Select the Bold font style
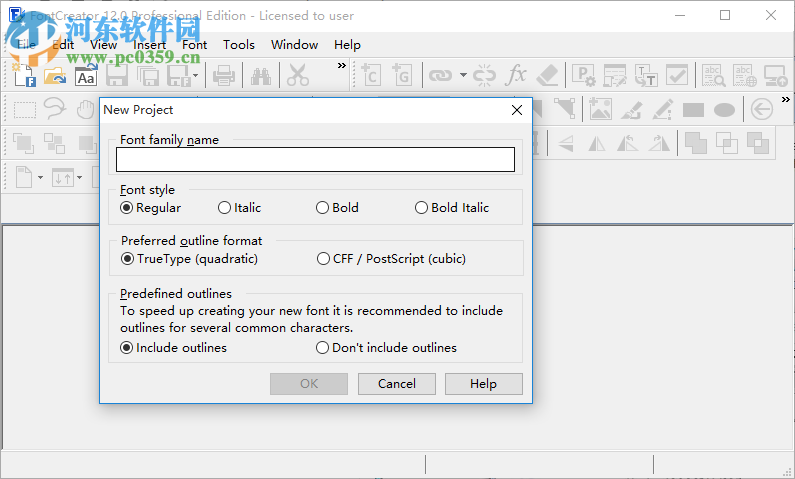The height and width of the screenshot is (479, 795). 337,208
